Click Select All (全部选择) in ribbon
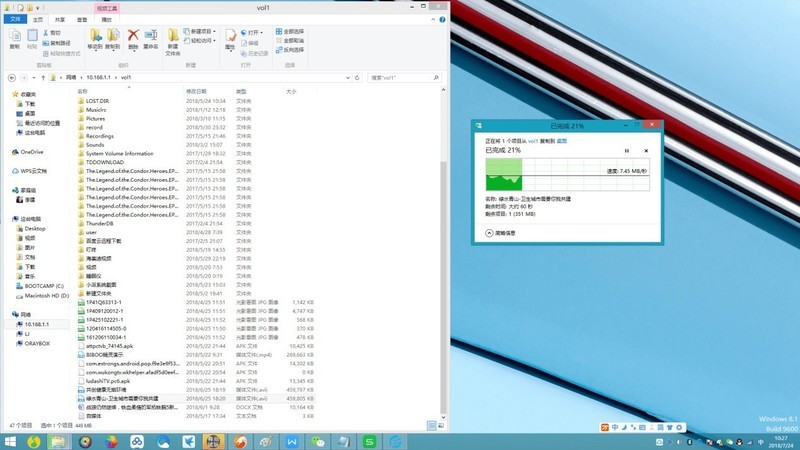The height and width of the screenshot is (450, 800). [x=293, y=32]
